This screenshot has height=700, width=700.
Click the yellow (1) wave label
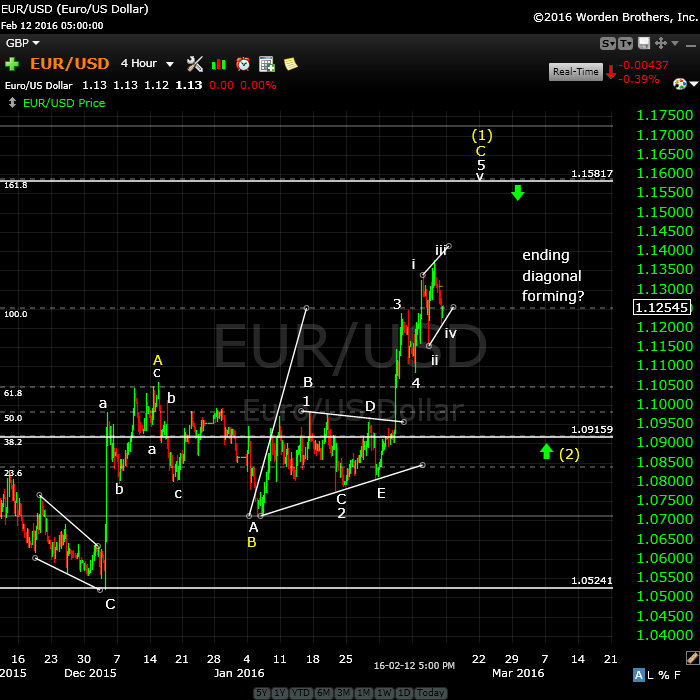pyautogui.click(x=482, y=135)
